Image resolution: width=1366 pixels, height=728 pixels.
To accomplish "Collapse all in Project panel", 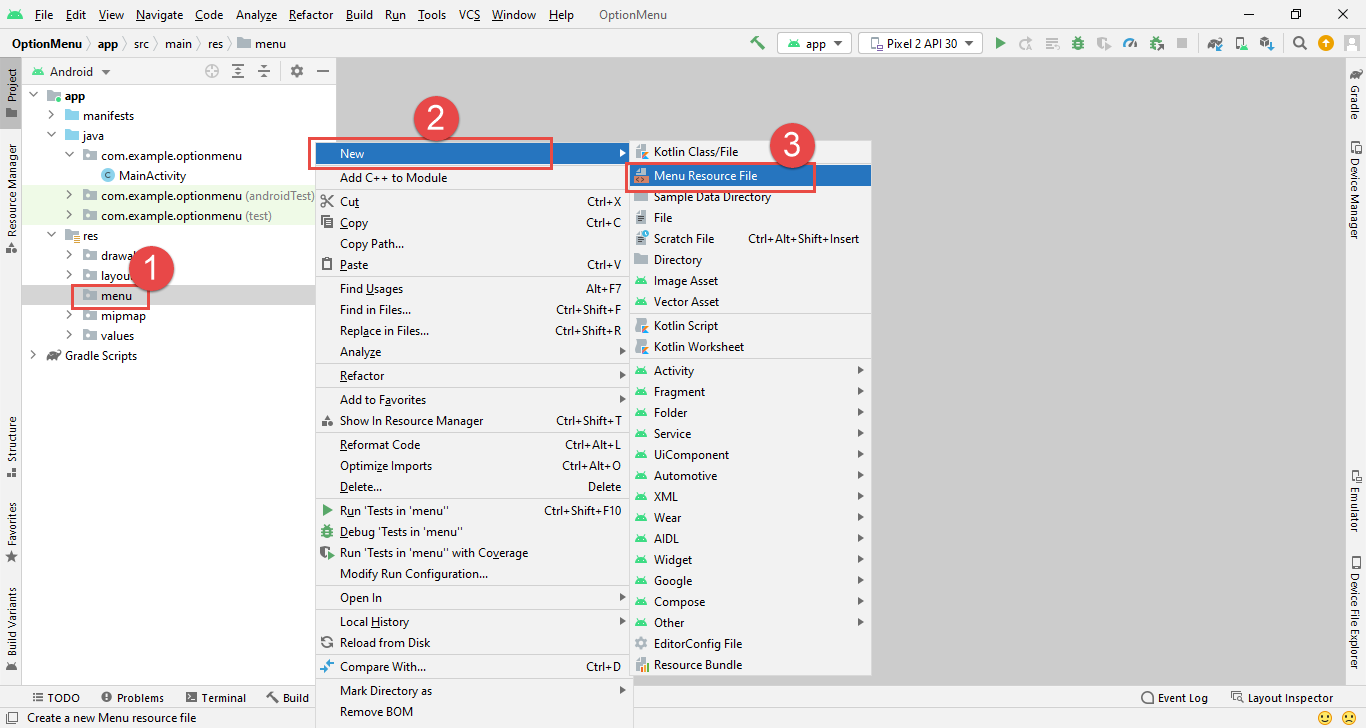I will [264, 71].
